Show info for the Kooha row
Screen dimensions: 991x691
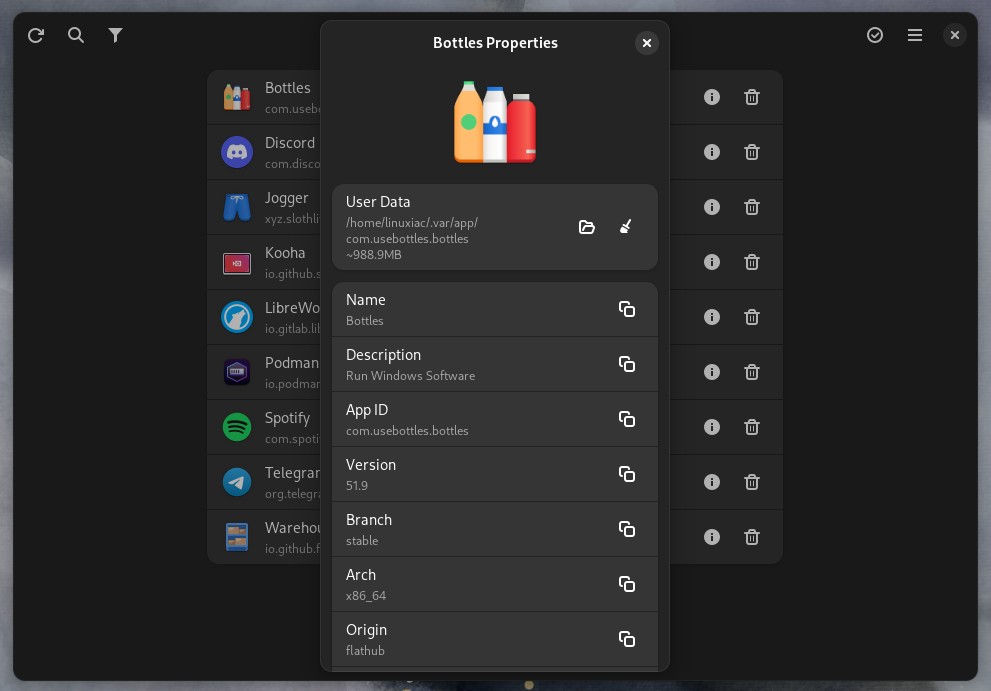pos(712,262)
